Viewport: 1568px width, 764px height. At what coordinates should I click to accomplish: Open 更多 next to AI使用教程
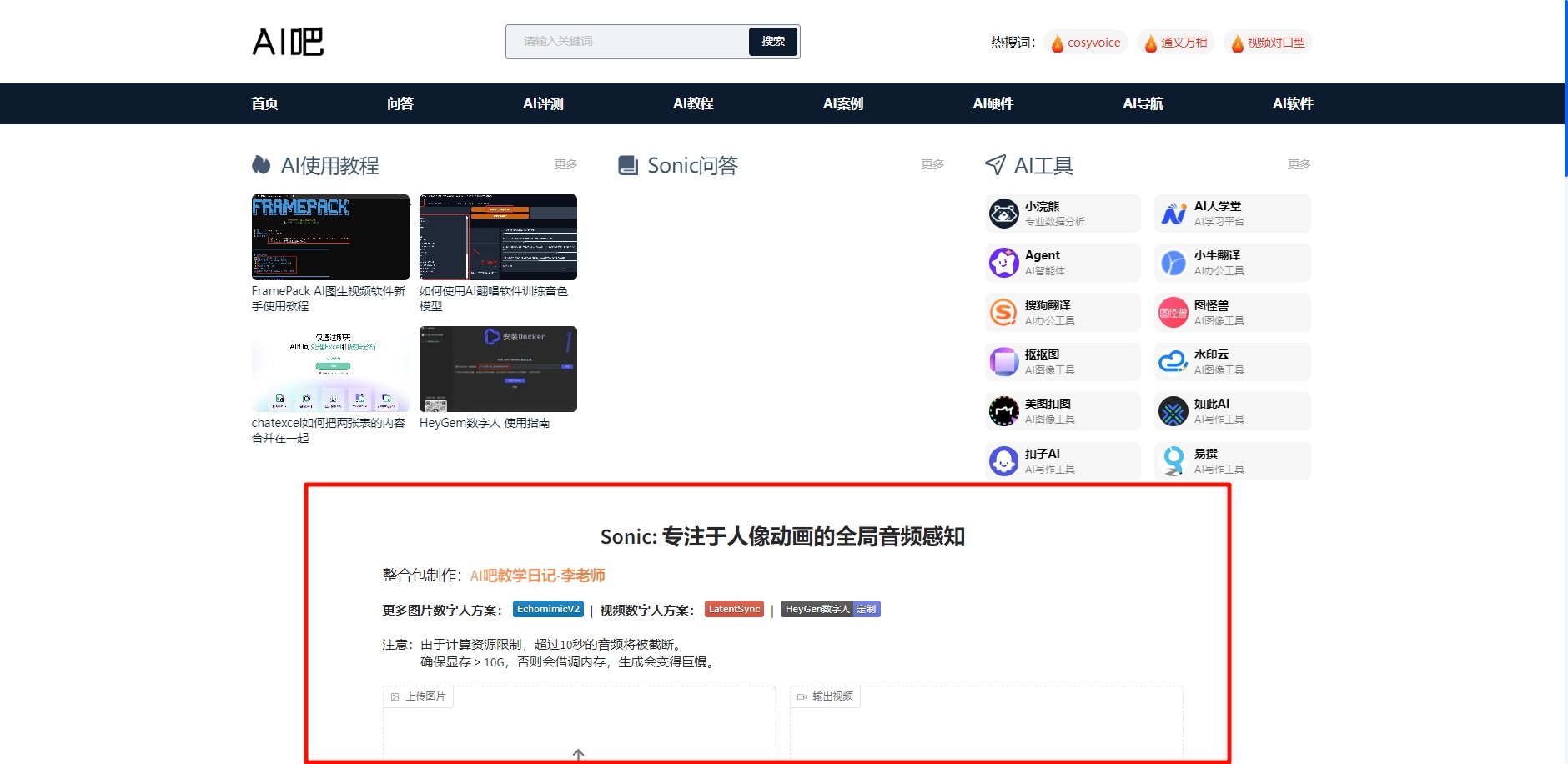tap(565, 164)
